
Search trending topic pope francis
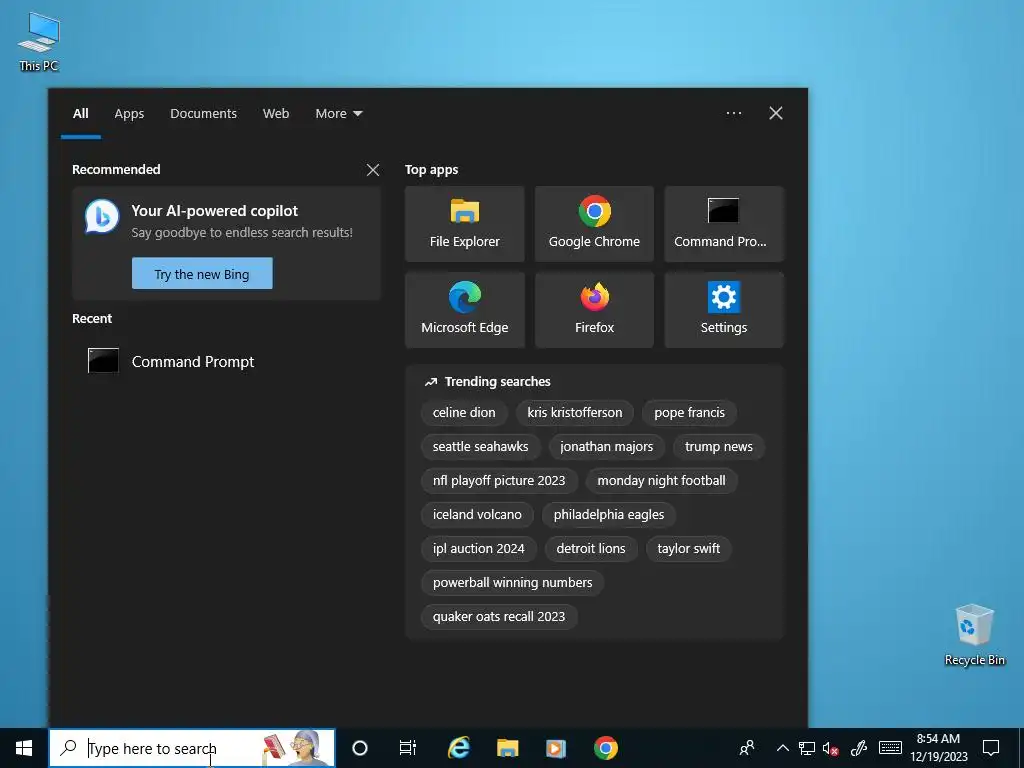point(689,413)
